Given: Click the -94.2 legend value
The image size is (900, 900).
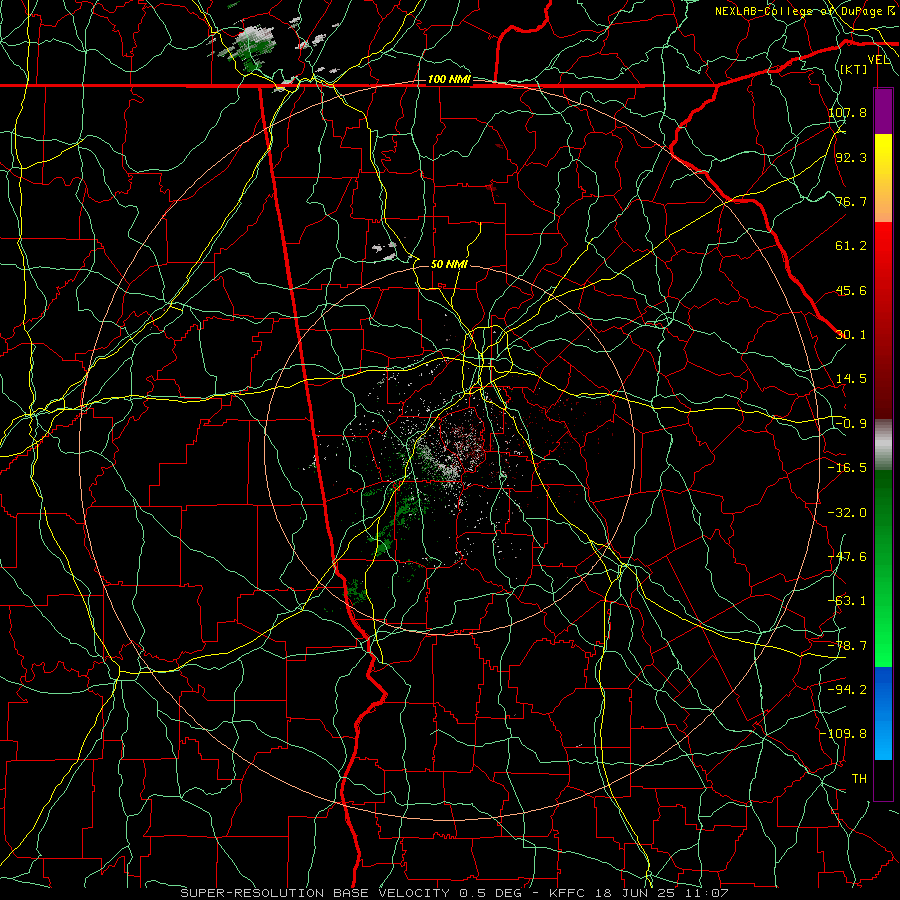Looking at the screenshot, I should coord(847,690).
